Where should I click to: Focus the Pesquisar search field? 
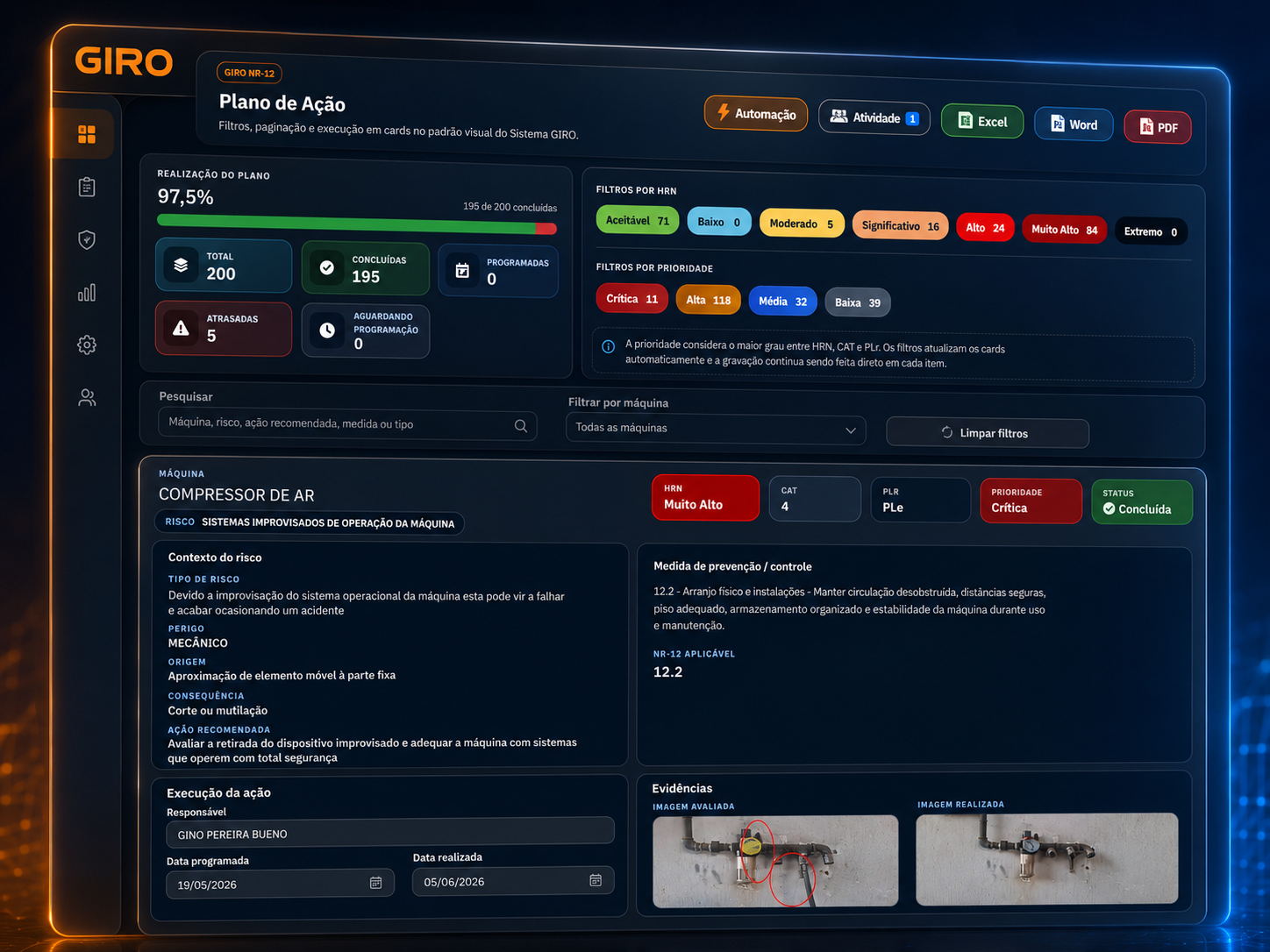tap(347, 424)
